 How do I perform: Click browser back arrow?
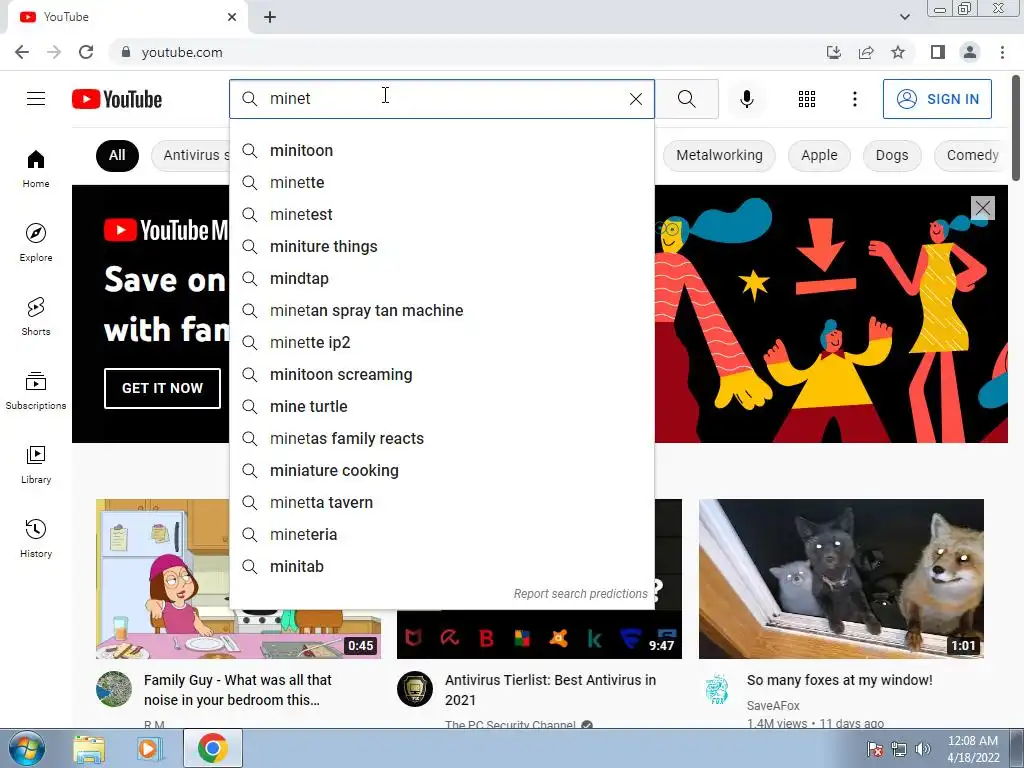point(22,52)
